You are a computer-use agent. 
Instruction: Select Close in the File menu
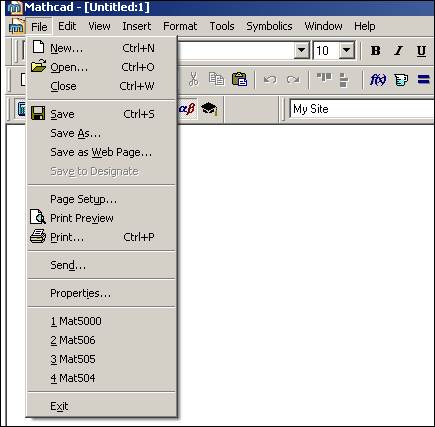click(101, 86)
